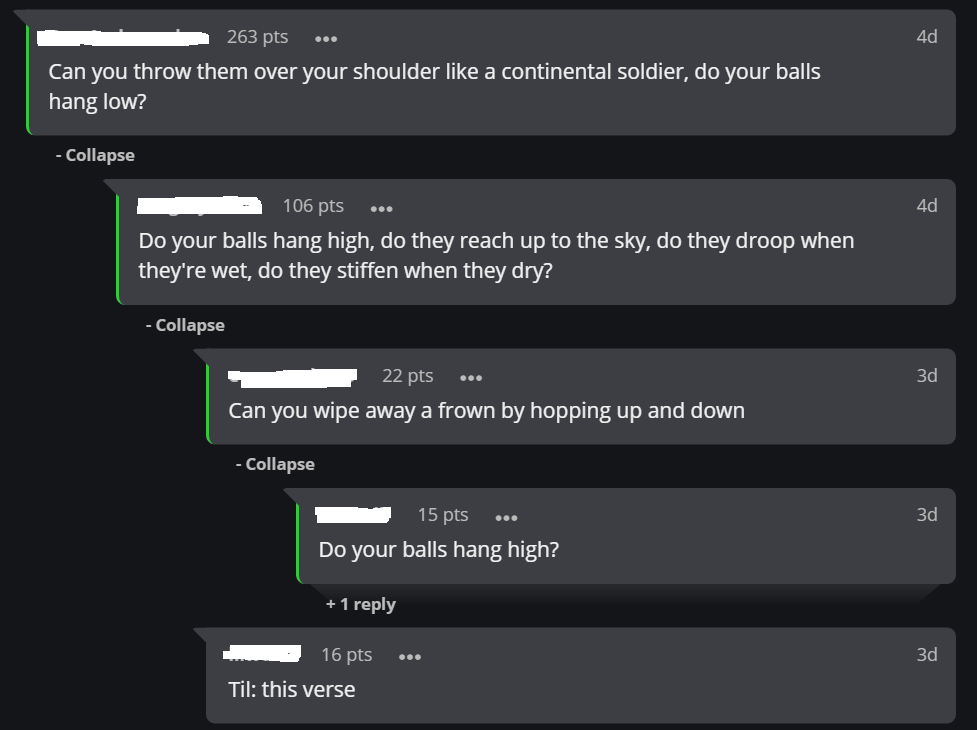
Task: Click the ellipsis next to 22 pts
Action: click(x=471, y=377)
